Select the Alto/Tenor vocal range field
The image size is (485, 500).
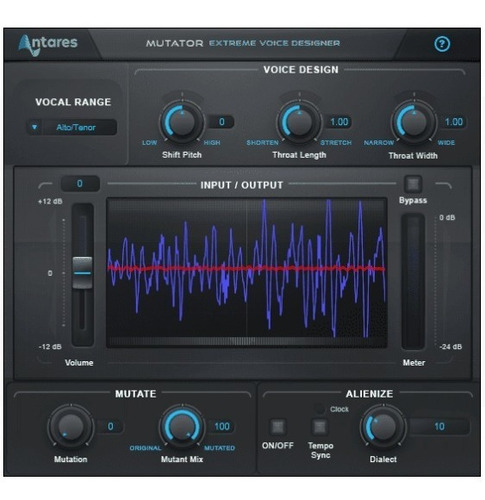[x=76, y=127]
